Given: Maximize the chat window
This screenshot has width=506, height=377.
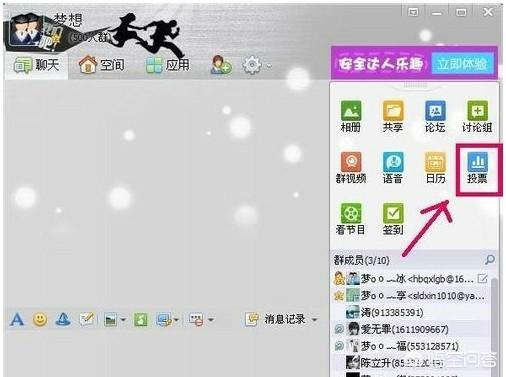Looking at the screenshot, I should click(x=461, y=13).
